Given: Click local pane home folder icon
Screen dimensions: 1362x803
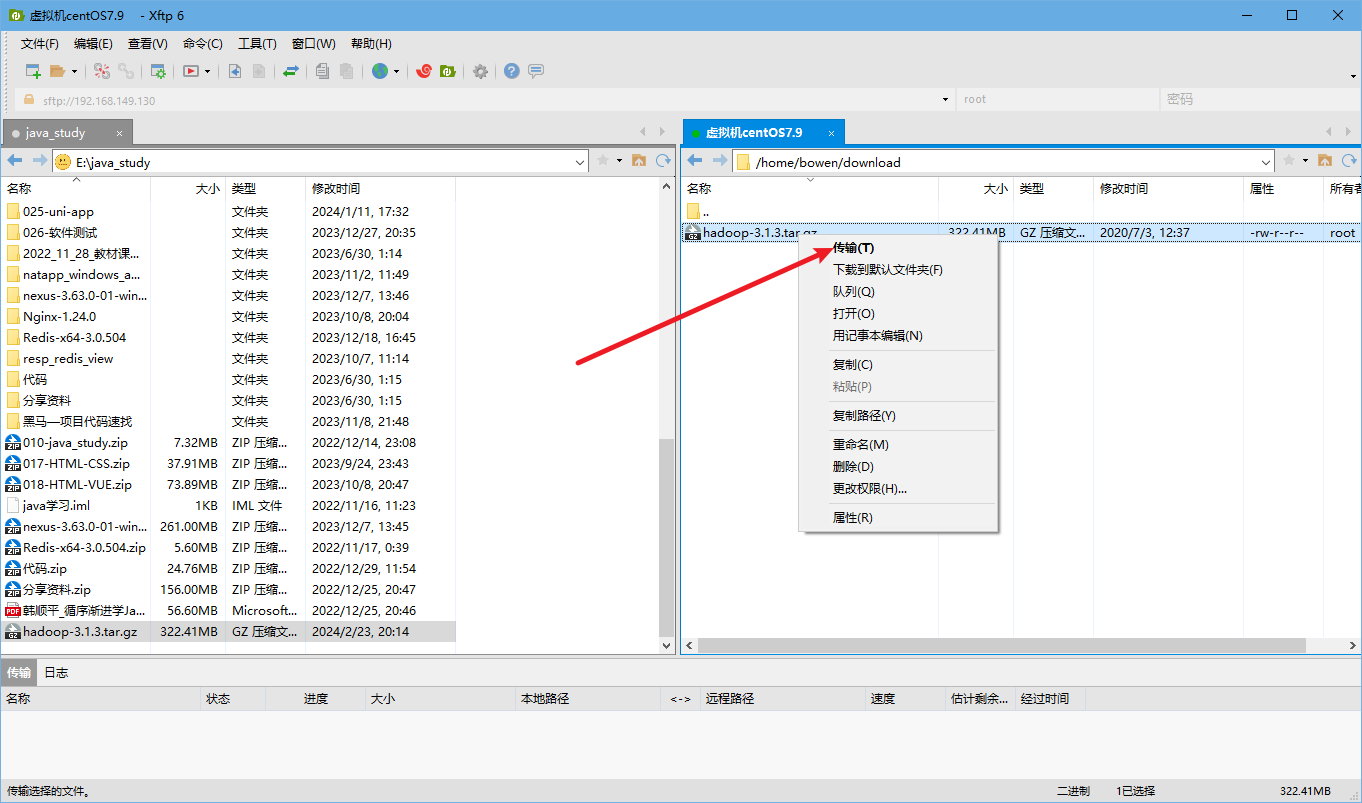Looking at the screenshot, I should click(638, 161).
